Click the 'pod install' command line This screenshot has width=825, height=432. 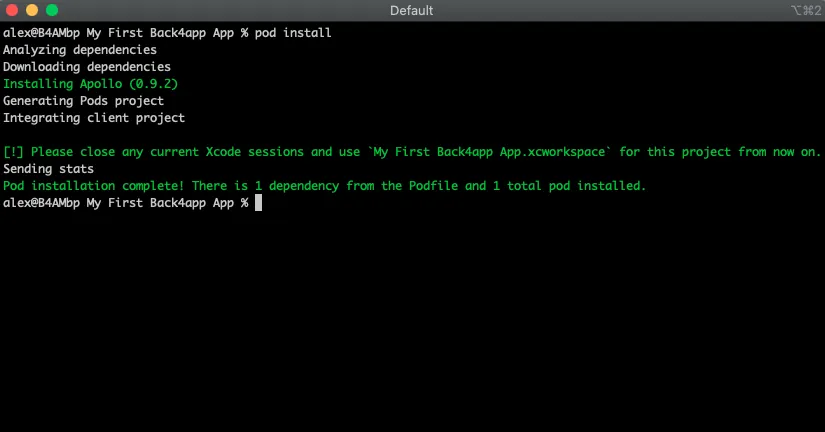point(167,33)
